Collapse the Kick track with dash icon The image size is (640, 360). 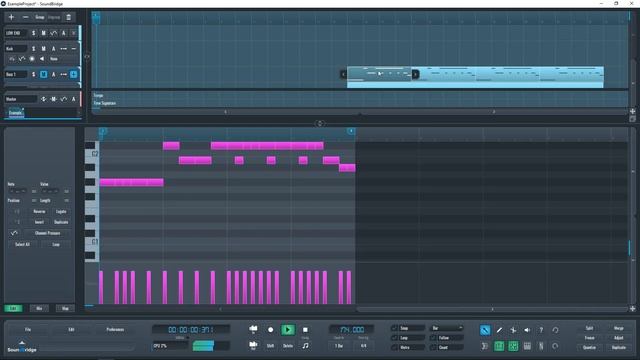pos(73,49)
